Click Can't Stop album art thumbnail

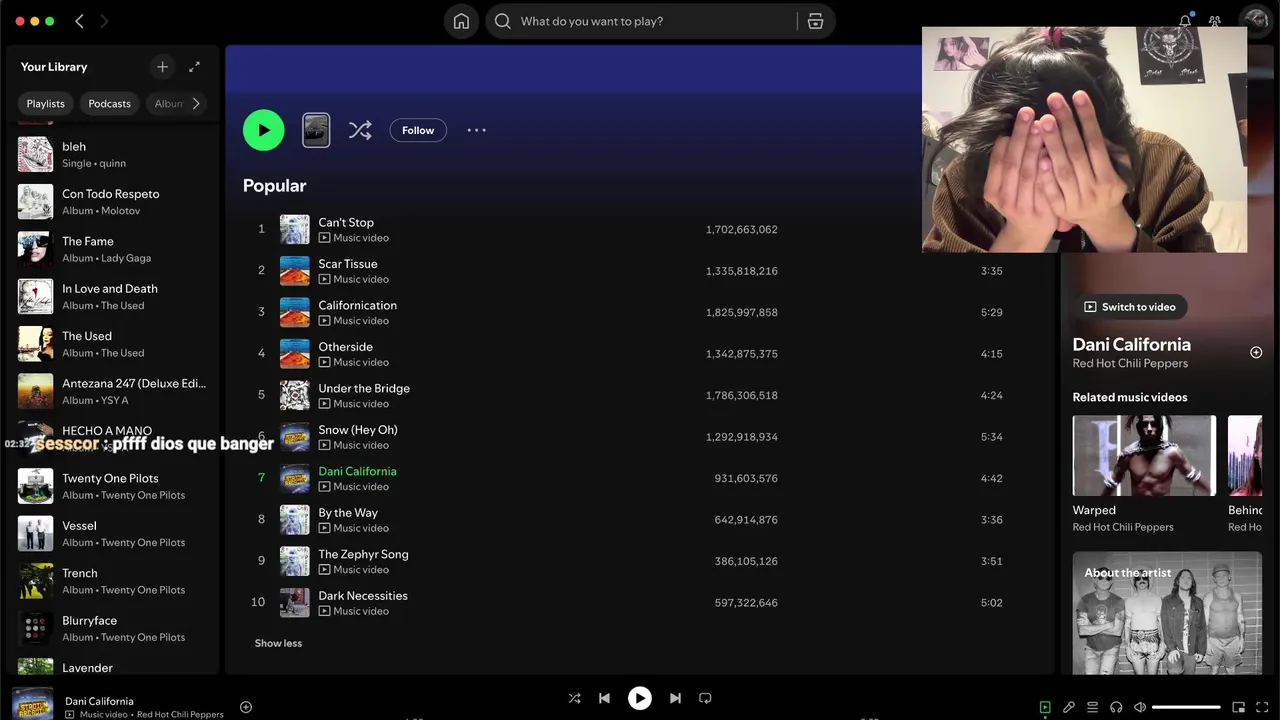[294, 229]
